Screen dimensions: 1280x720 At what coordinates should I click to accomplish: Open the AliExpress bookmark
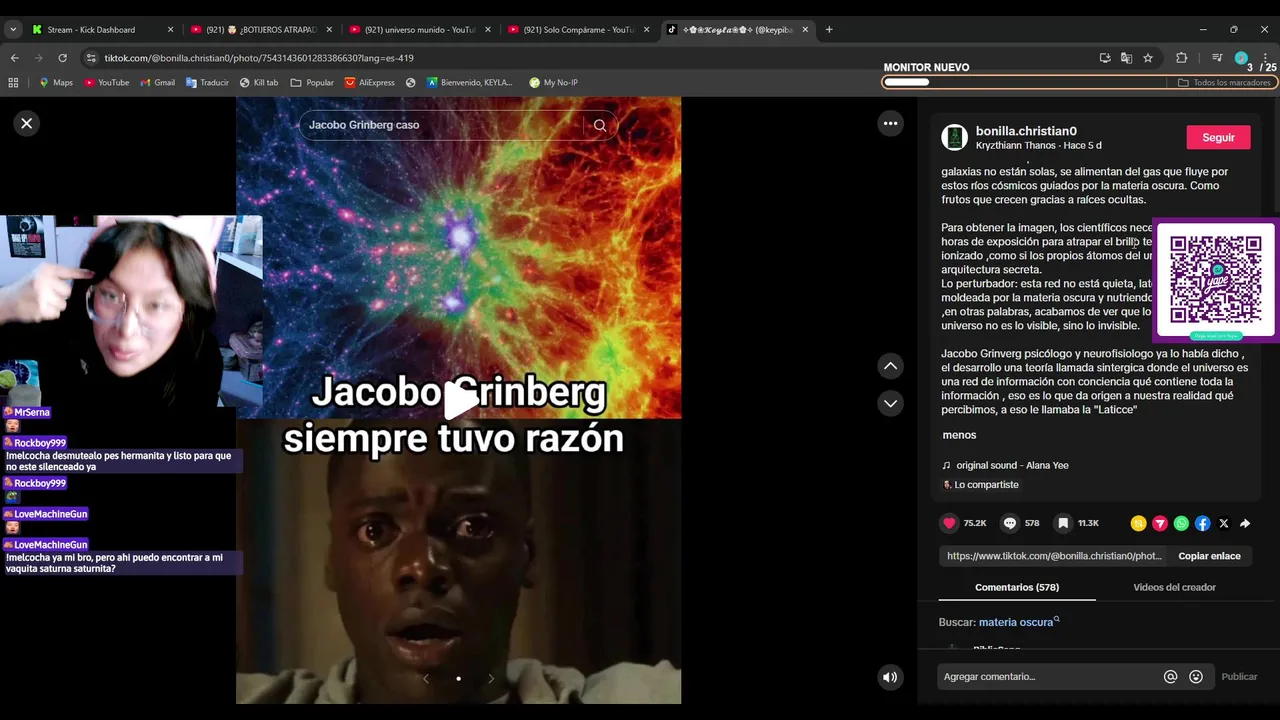pos(370,82)
